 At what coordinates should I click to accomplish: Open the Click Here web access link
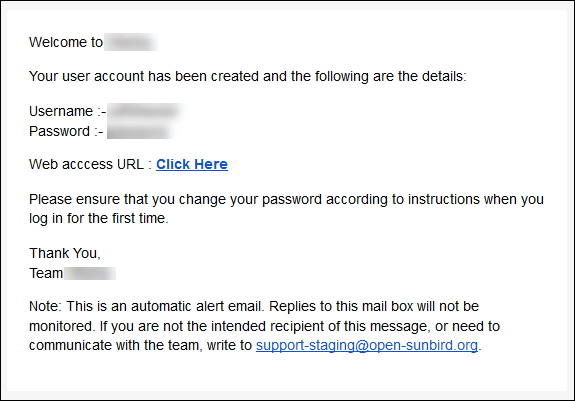pyautogui.click(x=192, y=164)
